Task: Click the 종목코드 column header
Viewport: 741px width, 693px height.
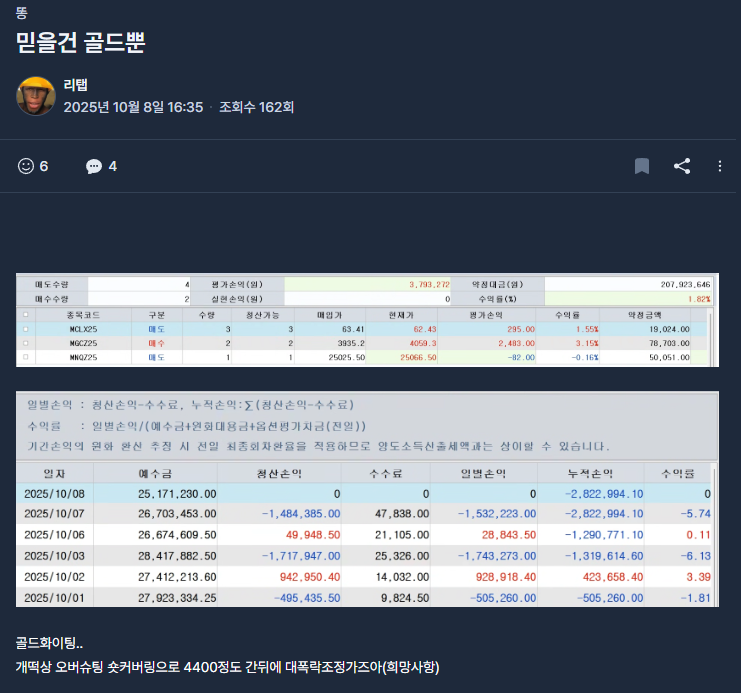Action: point(83,315)
